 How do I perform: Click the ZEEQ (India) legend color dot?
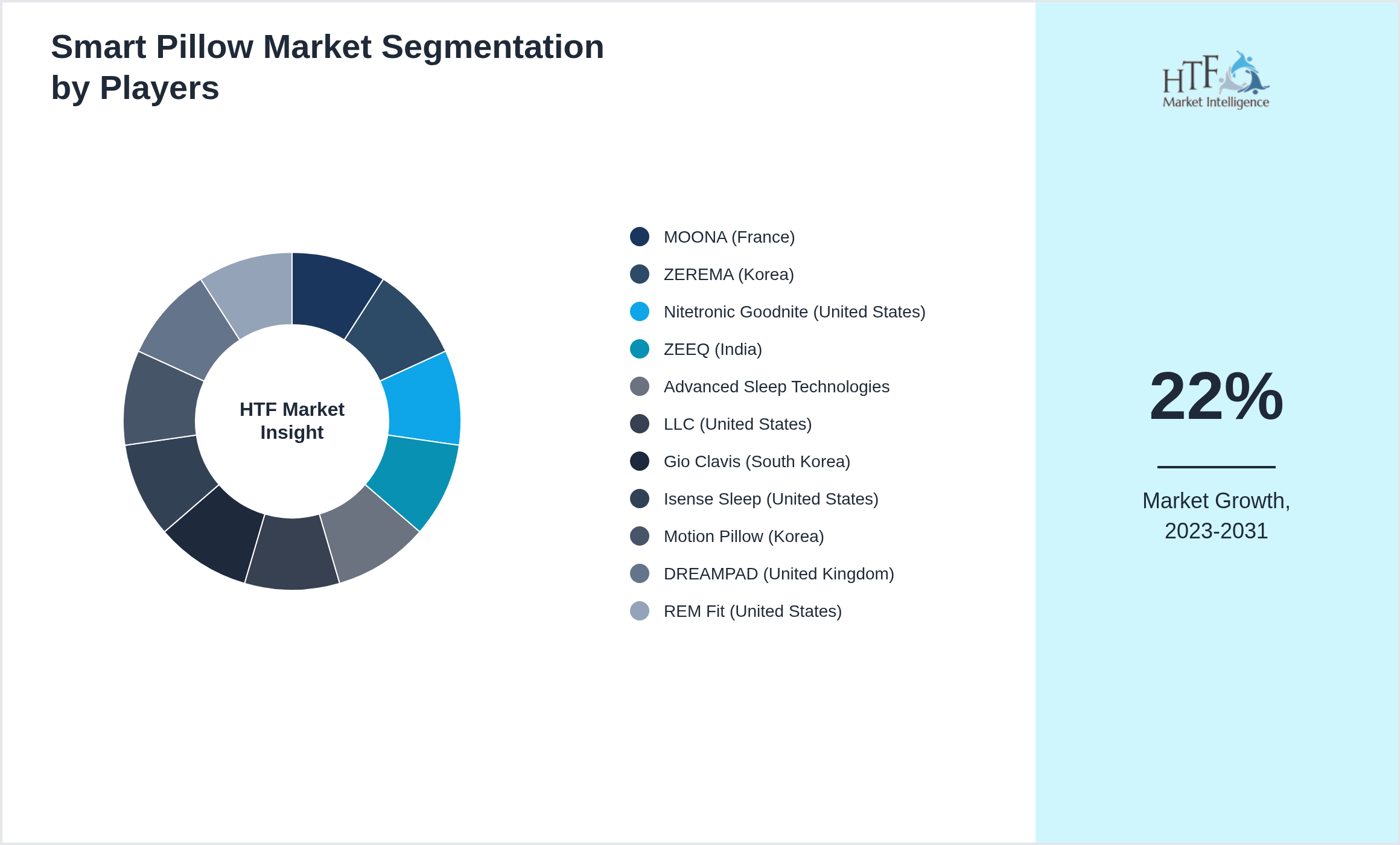click(x=640, y=349)
